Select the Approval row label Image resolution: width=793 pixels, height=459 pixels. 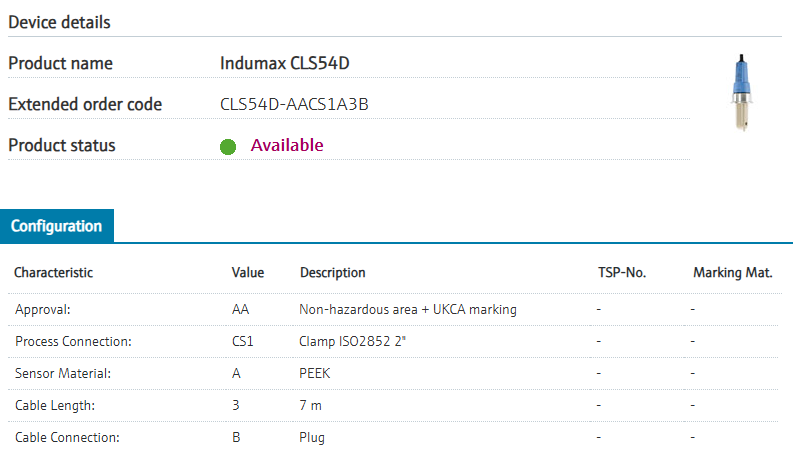click(x=43, y=310)
